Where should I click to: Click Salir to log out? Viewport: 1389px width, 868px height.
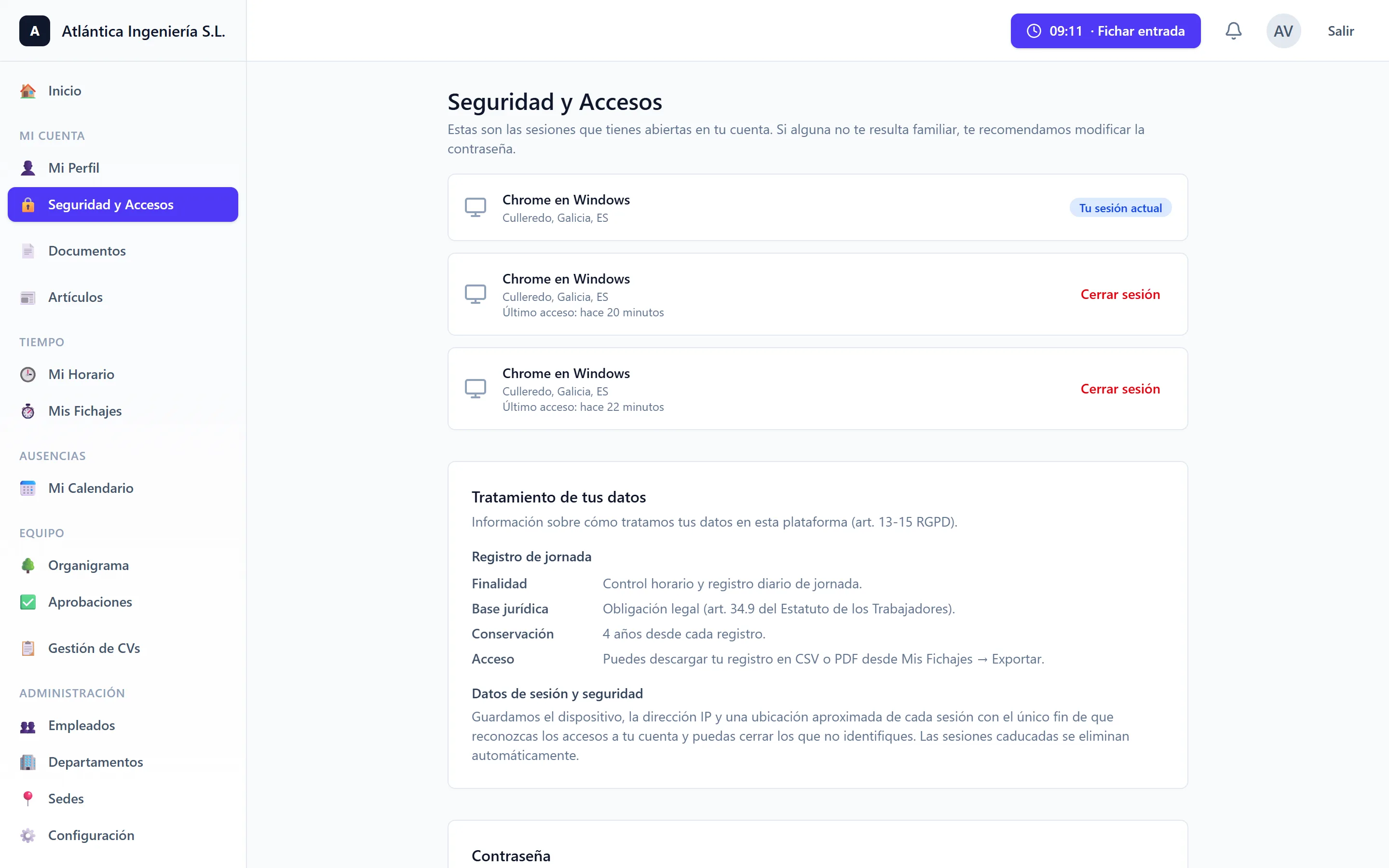click(x=1341, y=31)
